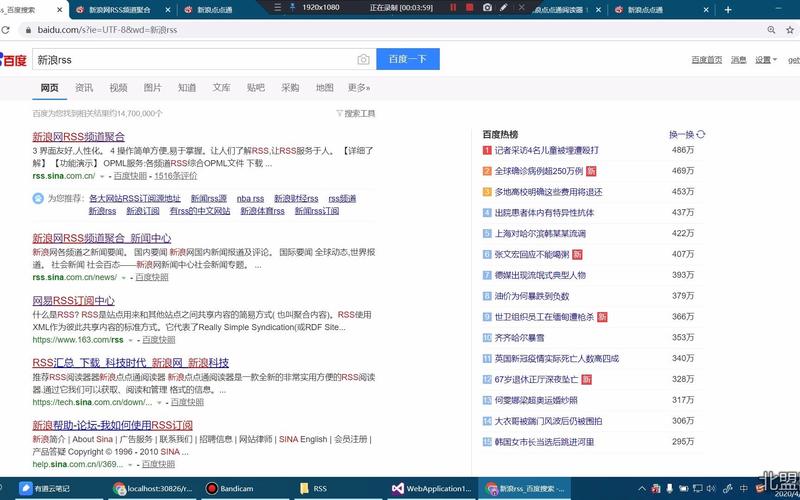Click the Chrome zoom magnifier icon
Viewport: 800px width, 500px height.
click(x=771, y=30)
